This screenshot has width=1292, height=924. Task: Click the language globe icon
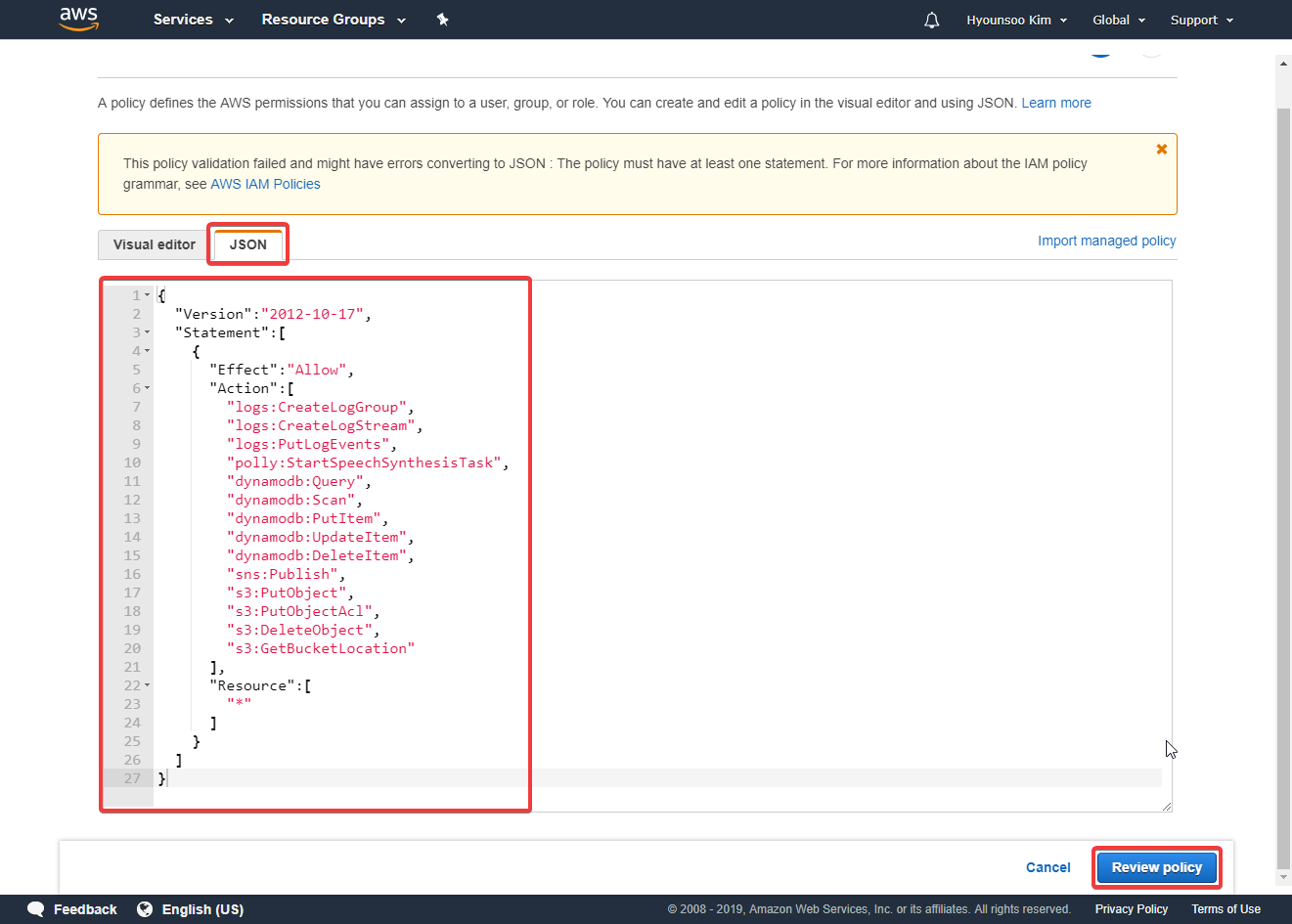[x=145, y=909]
